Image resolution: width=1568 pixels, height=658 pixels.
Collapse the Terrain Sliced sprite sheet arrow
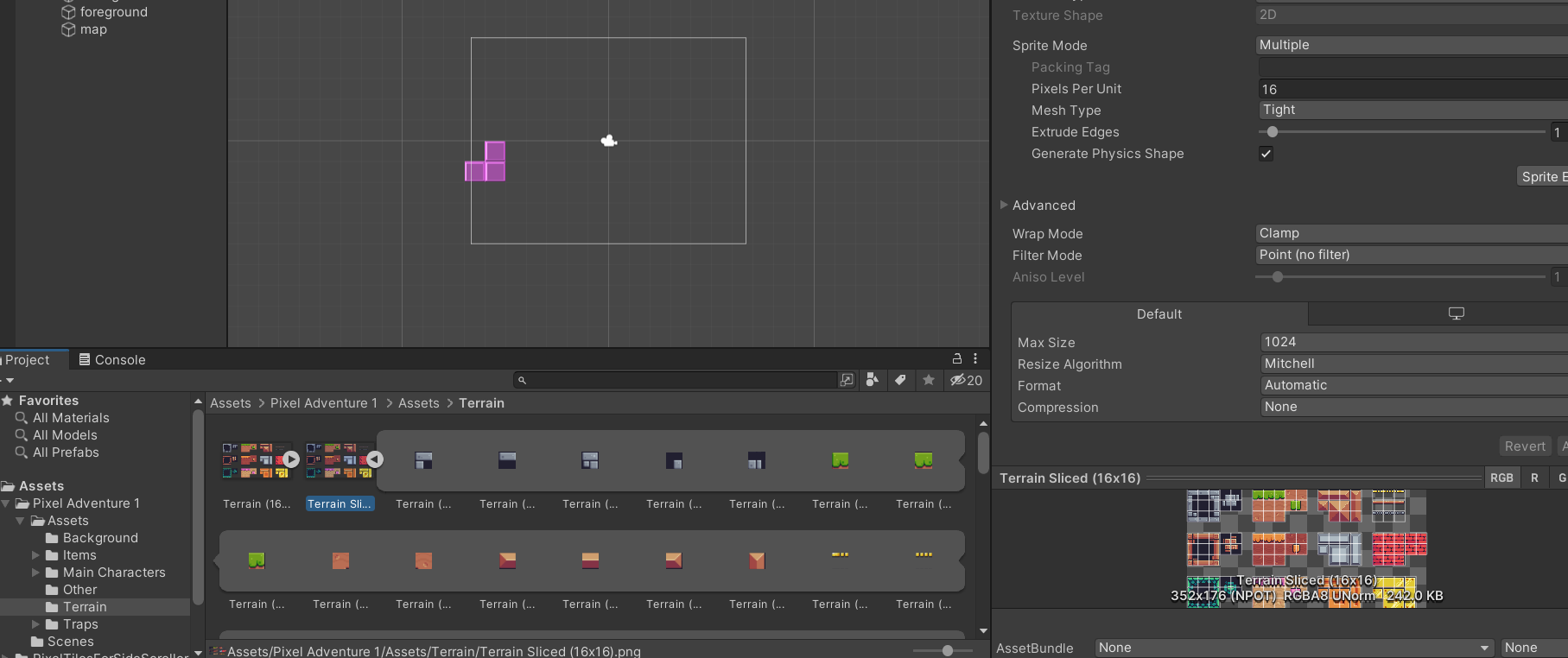tap(375, 459)
